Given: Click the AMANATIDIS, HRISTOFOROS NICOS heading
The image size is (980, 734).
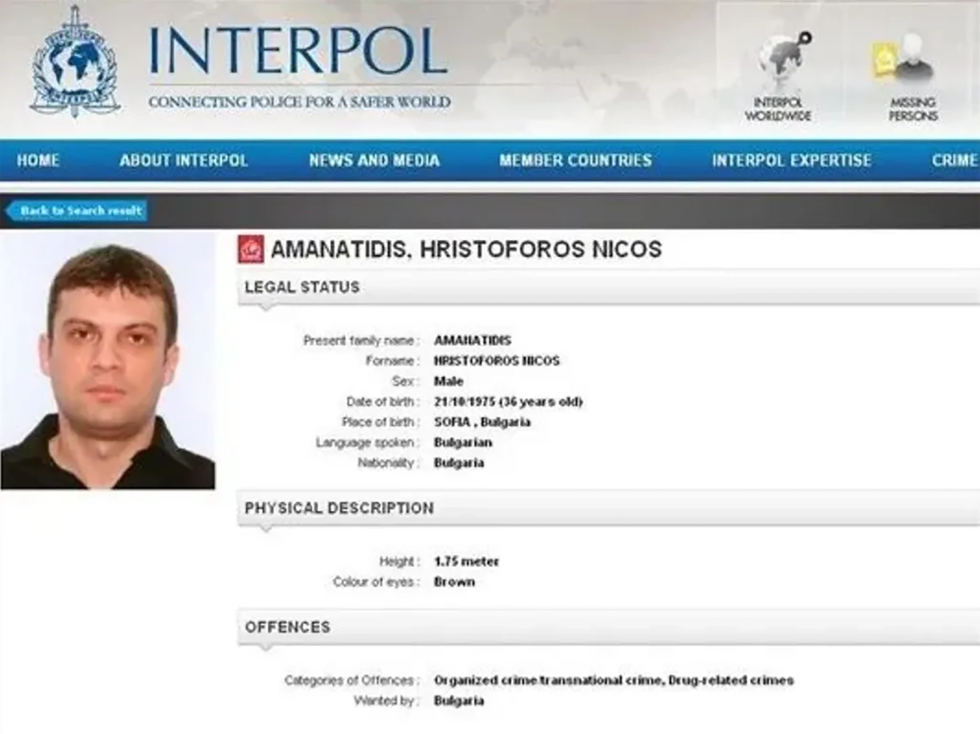Looking at the screenshot, I should click(466, 249).
